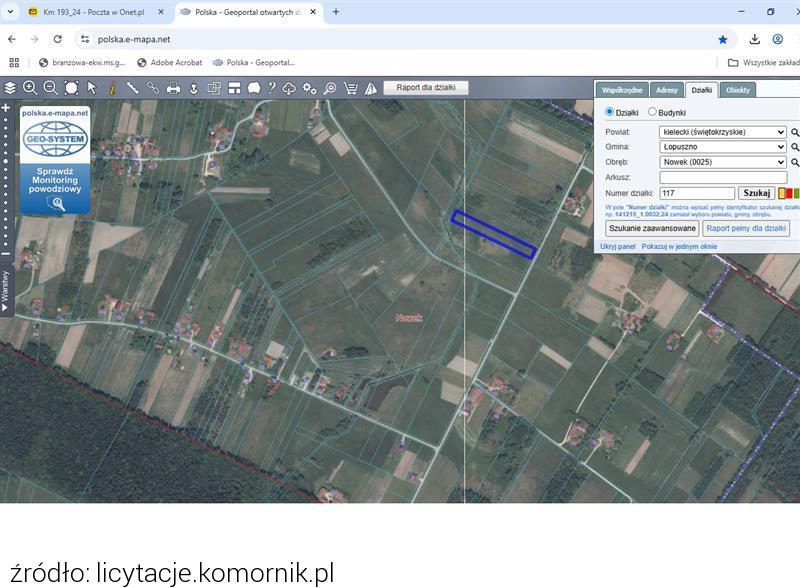Click the zoom in magnifier tool
Viewport: 800px width, 588px height.
tap(30, 88)
